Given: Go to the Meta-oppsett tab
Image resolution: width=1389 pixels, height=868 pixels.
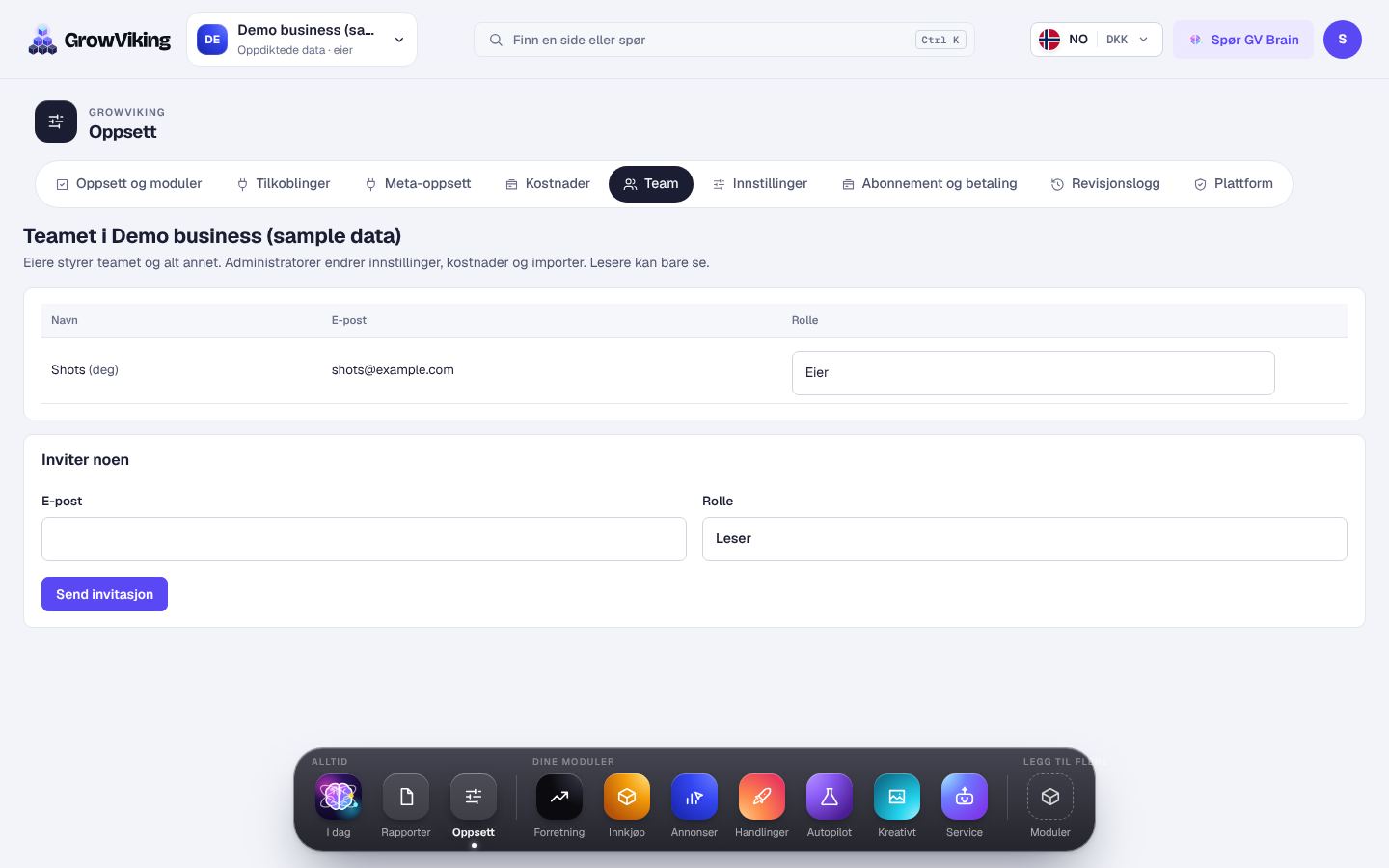Looking at the screenshot, I should pos(418,184).
